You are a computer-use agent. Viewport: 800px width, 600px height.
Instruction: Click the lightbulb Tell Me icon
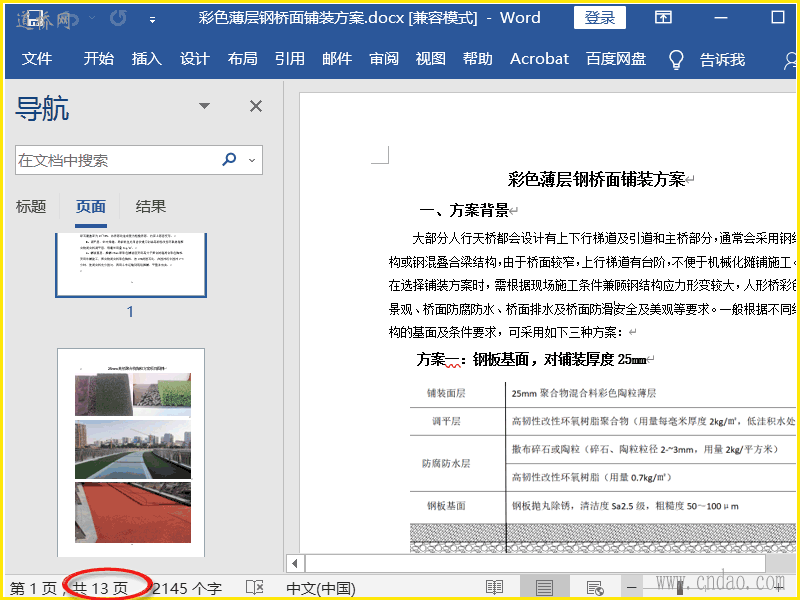coord(676,59)
